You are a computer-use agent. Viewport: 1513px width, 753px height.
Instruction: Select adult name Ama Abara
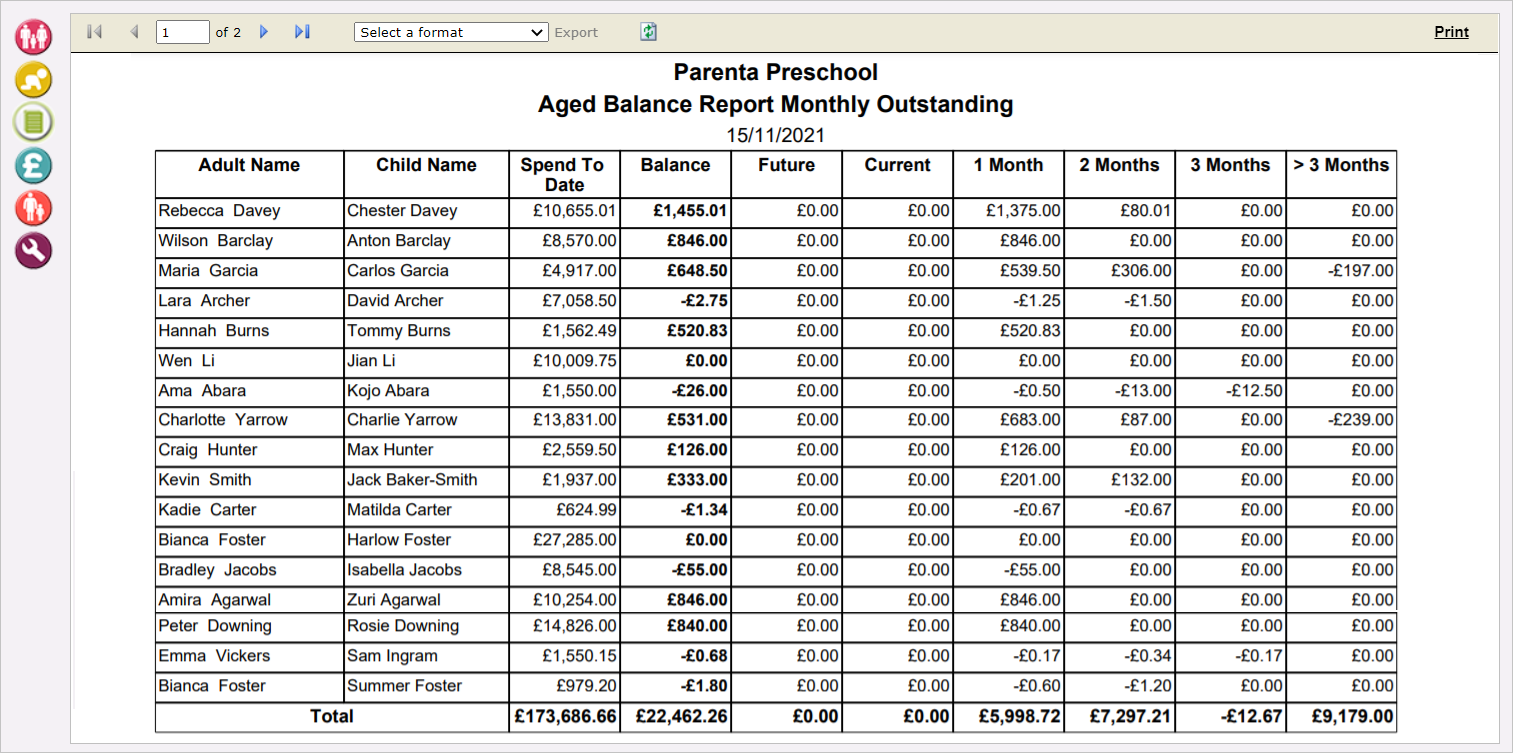click(x=202, y=391)
